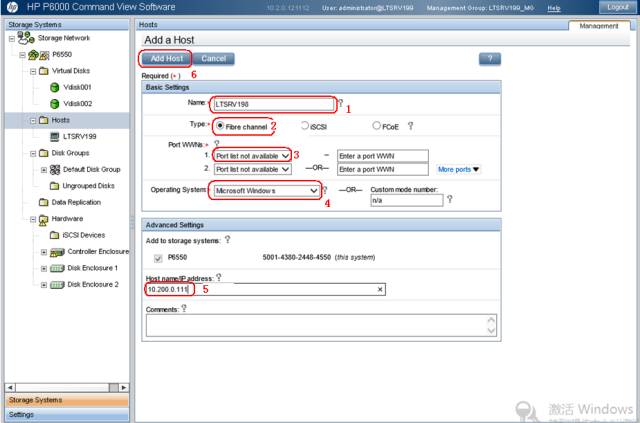Click the Custom mode number field
This screenshot has width=640, height=423.
tap(407, 200)
